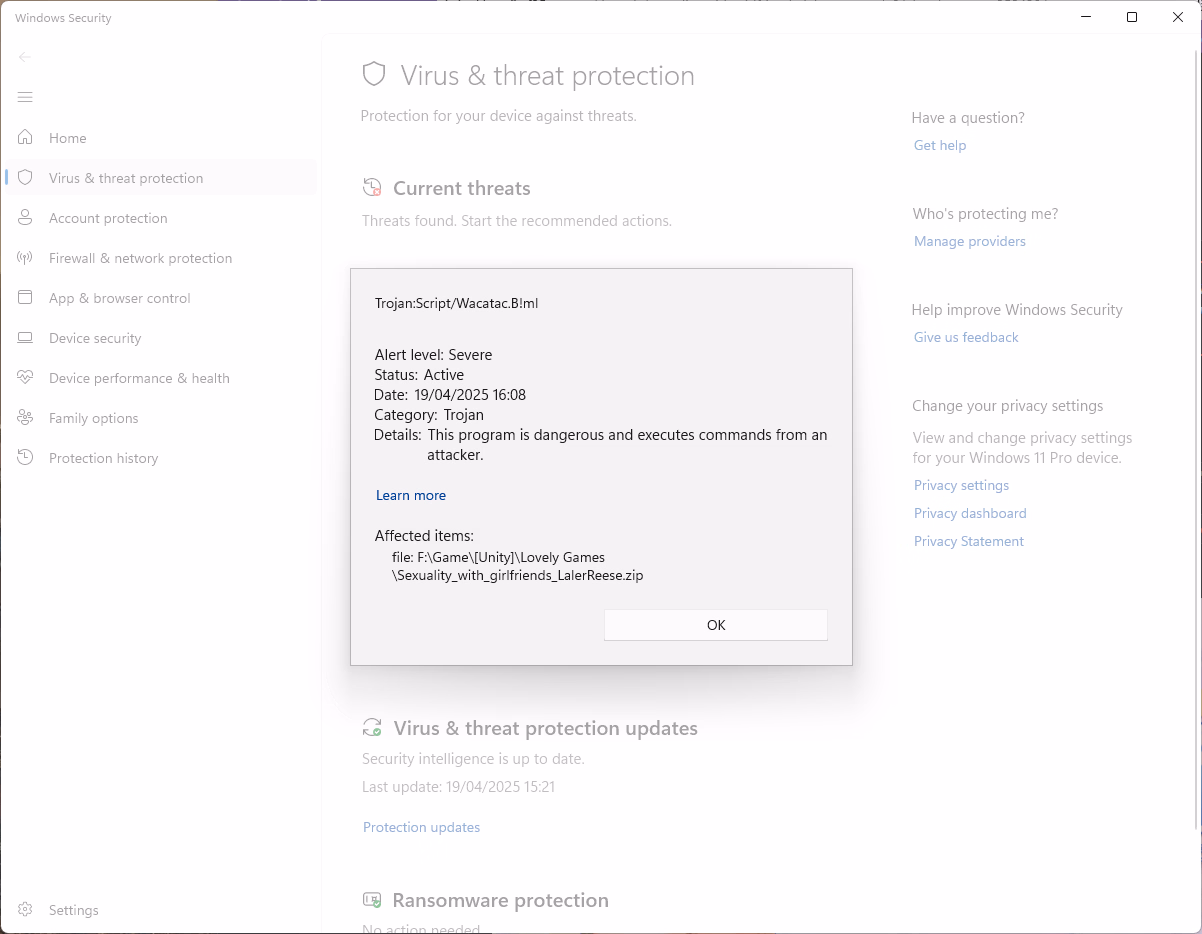Click the affected file path text
Screen dimensions: 1202x934
517,566
